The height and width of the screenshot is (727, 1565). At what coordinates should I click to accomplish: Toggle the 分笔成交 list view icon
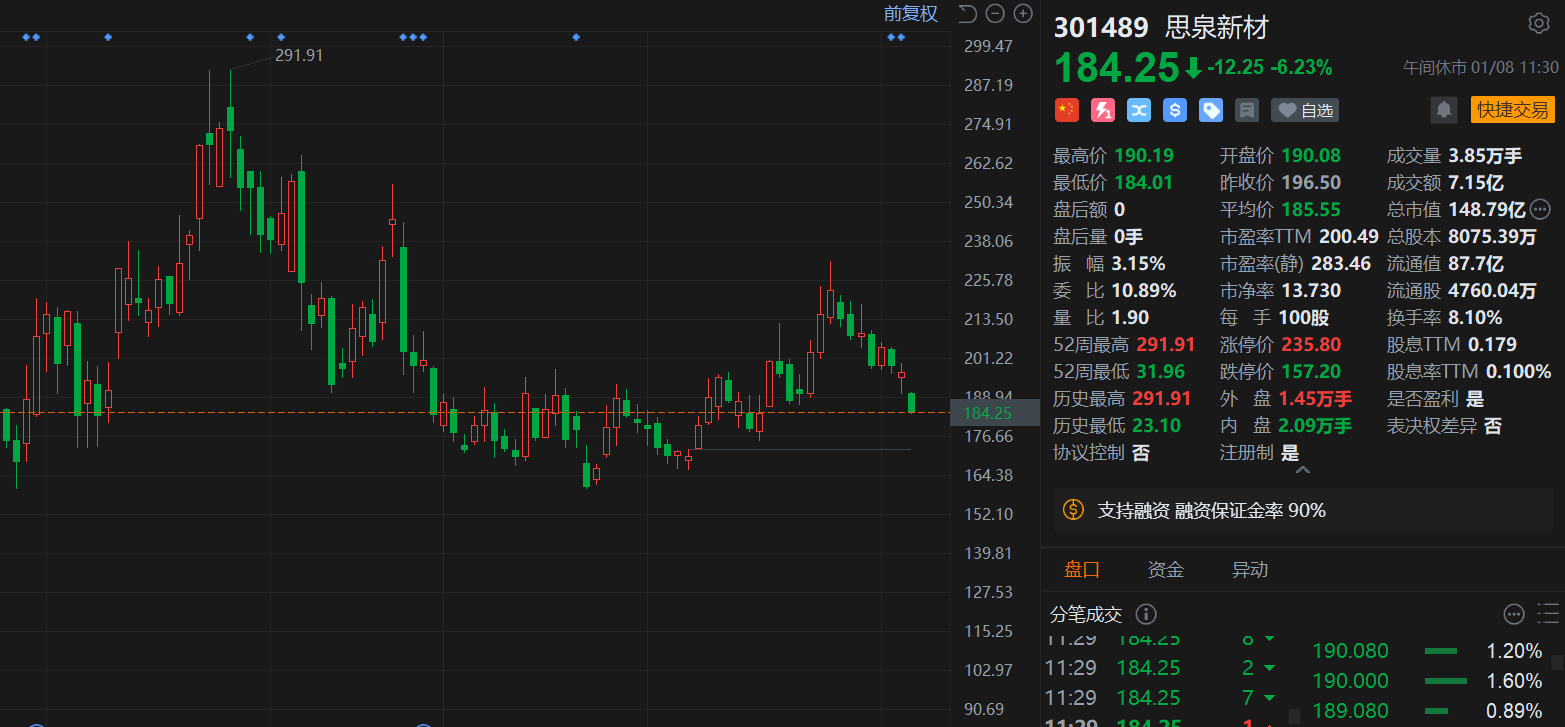click(x=1548, y=613)
